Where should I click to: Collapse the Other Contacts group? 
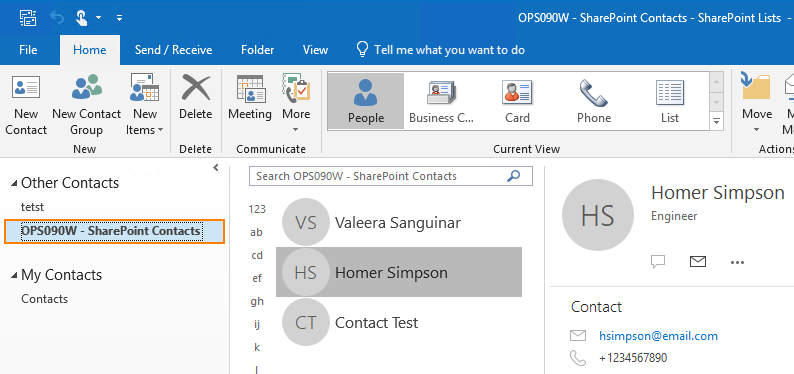click(x=14, y=183)
